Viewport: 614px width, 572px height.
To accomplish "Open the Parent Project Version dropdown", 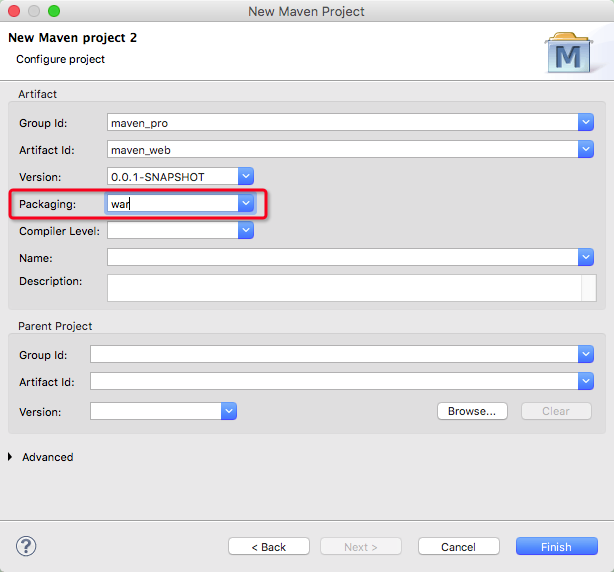I will pyautogui.click(x=228, y=411).
